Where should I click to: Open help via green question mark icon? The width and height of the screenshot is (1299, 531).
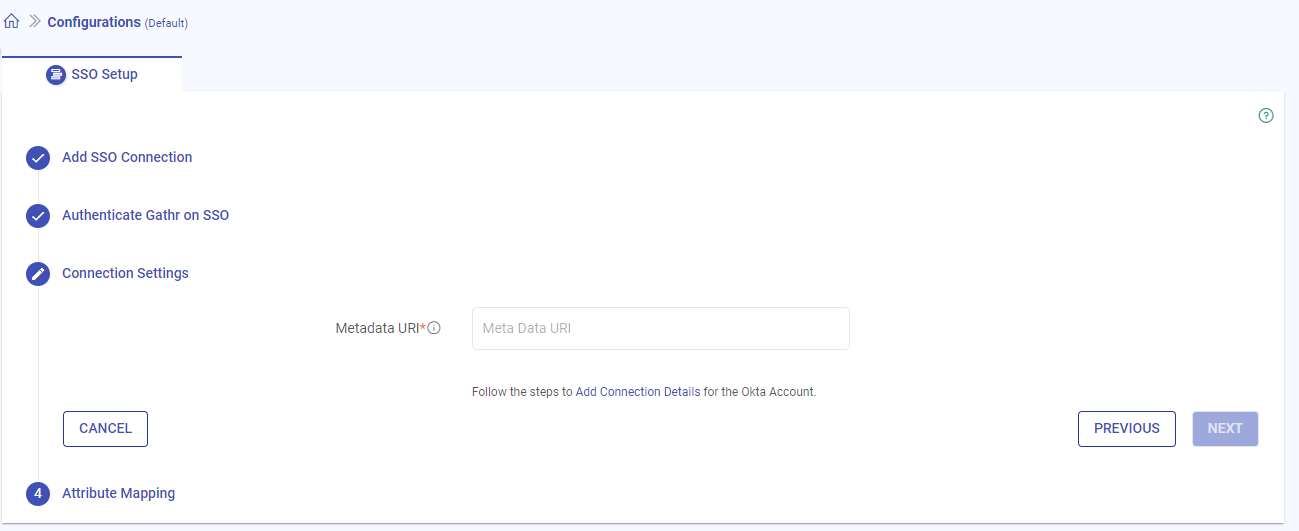tap(1266, 116)
